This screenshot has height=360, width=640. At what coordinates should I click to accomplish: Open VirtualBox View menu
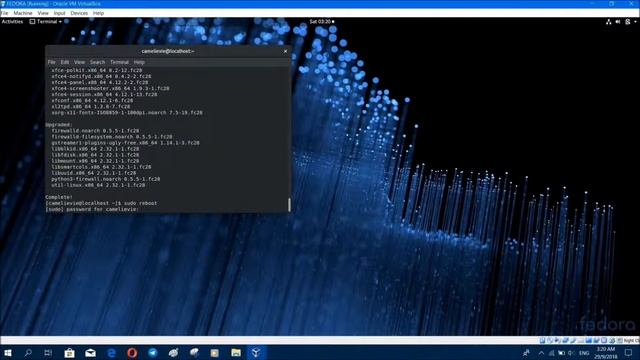tap(43, 13)
